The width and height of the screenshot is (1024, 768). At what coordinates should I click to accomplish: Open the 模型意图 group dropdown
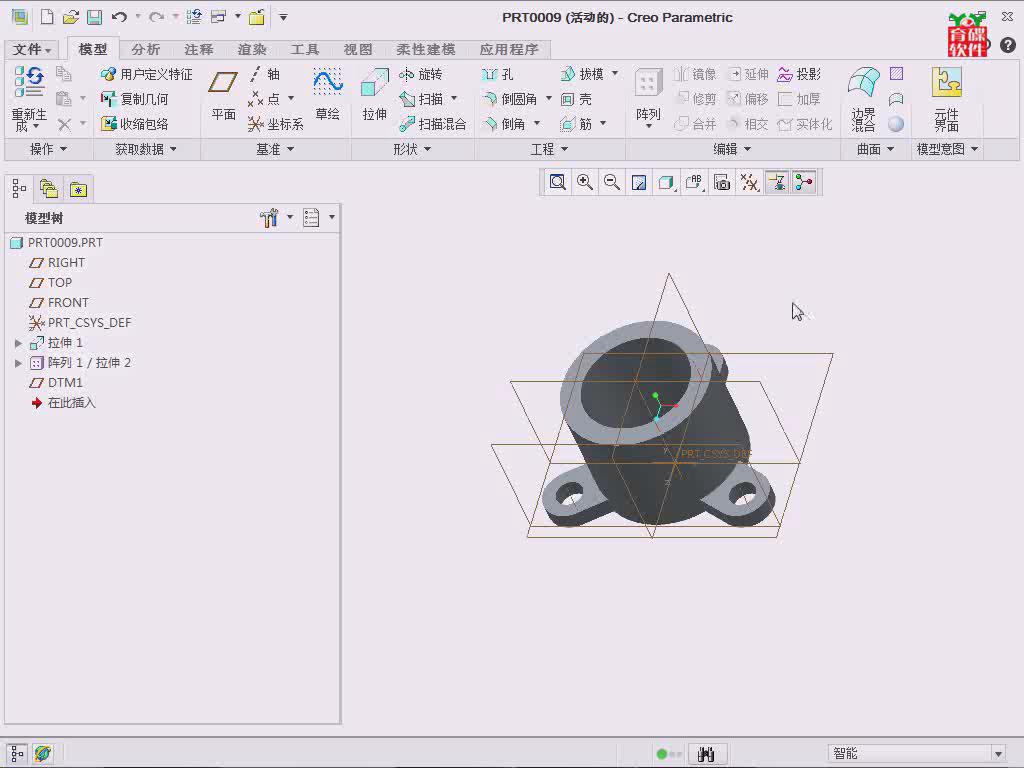[947, 150]
